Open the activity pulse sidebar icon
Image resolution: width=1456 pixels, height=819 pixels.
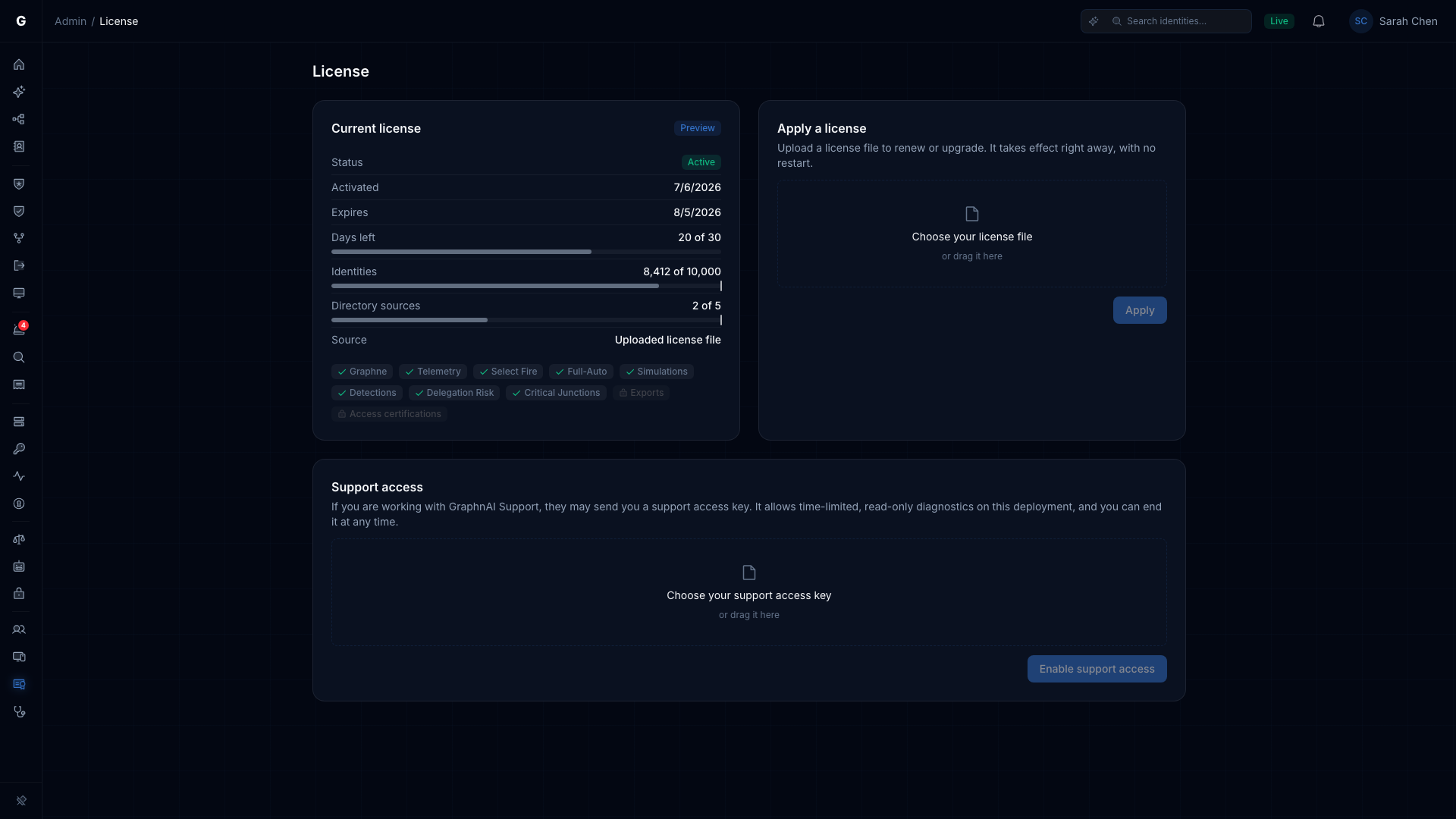point(19,476)
